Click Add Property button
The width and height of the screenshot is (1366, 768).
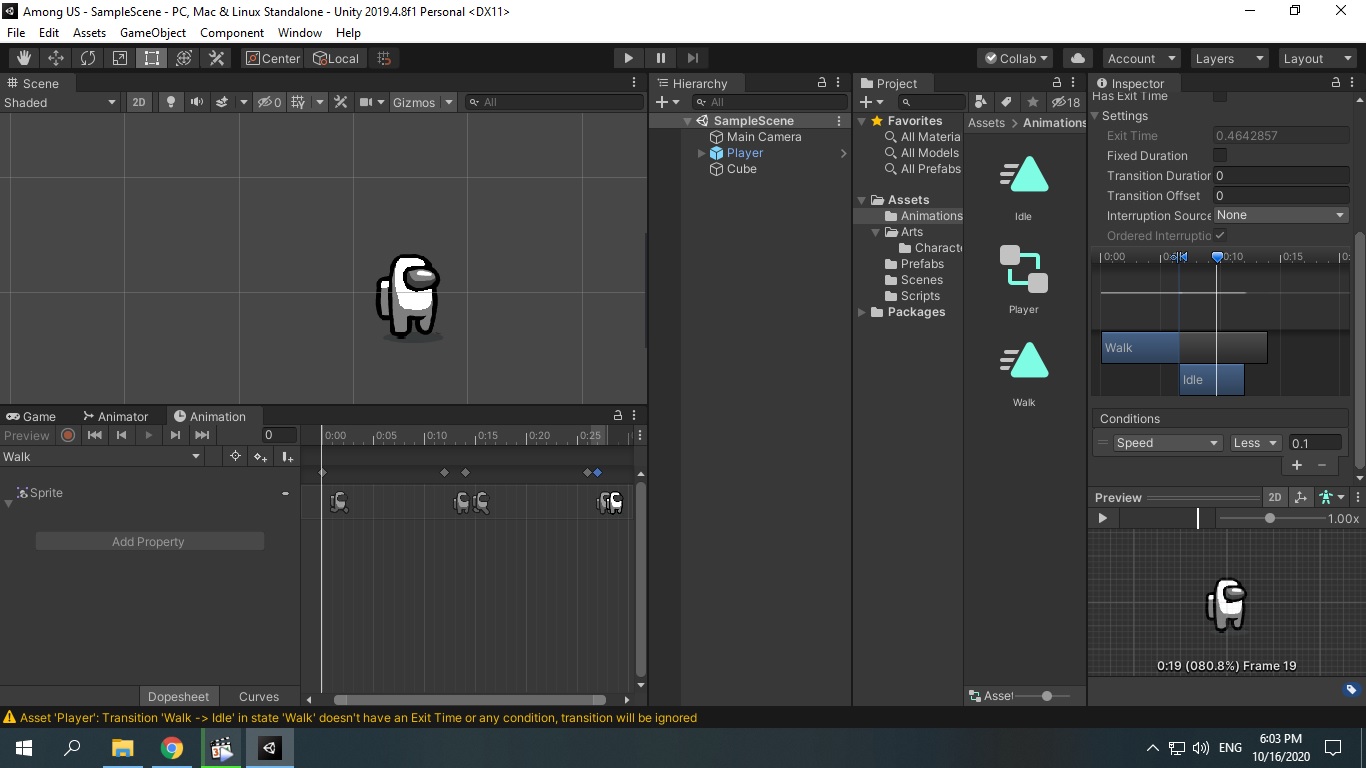click(x=149, y=541)
